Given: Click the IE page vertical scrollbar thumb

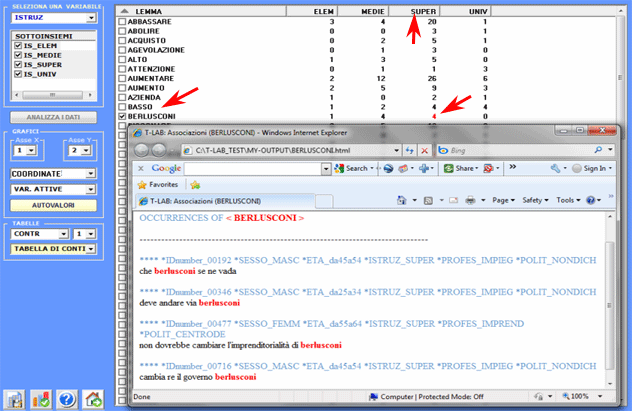Looking at the screenshot, I should (x=609, y=305).
